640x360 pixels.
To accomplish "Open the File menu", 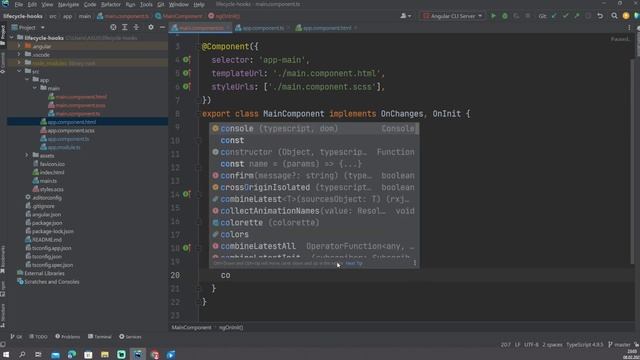I will click(x=19, y=4).
